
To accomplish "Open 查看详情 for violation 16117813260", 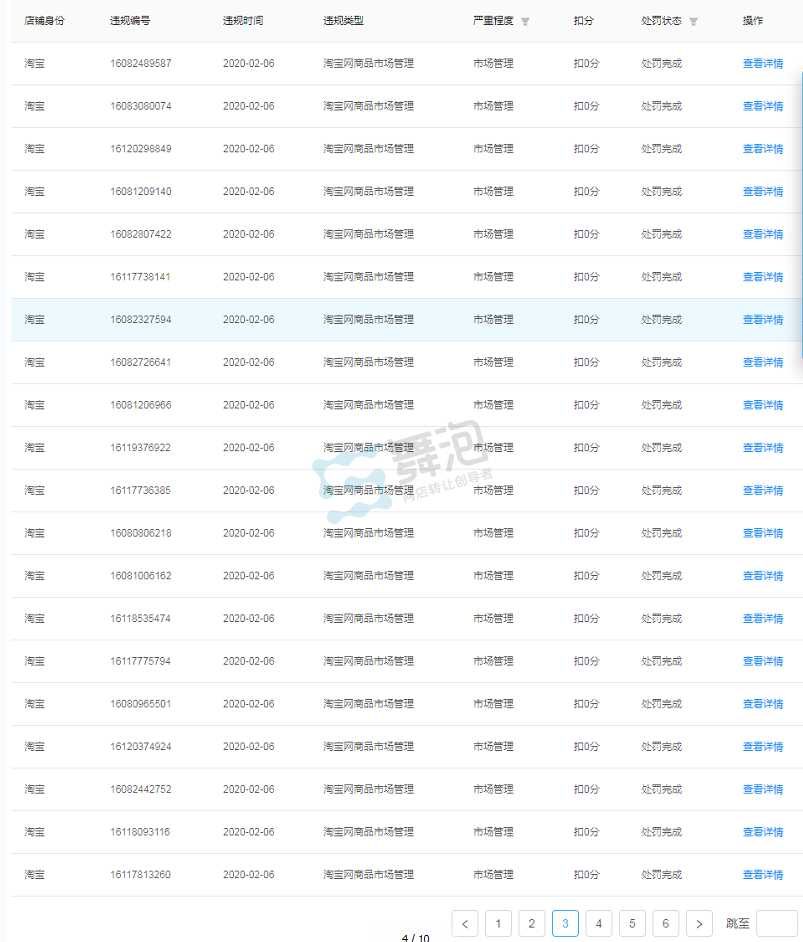I will pyautogui.click(x=762, y=875).
